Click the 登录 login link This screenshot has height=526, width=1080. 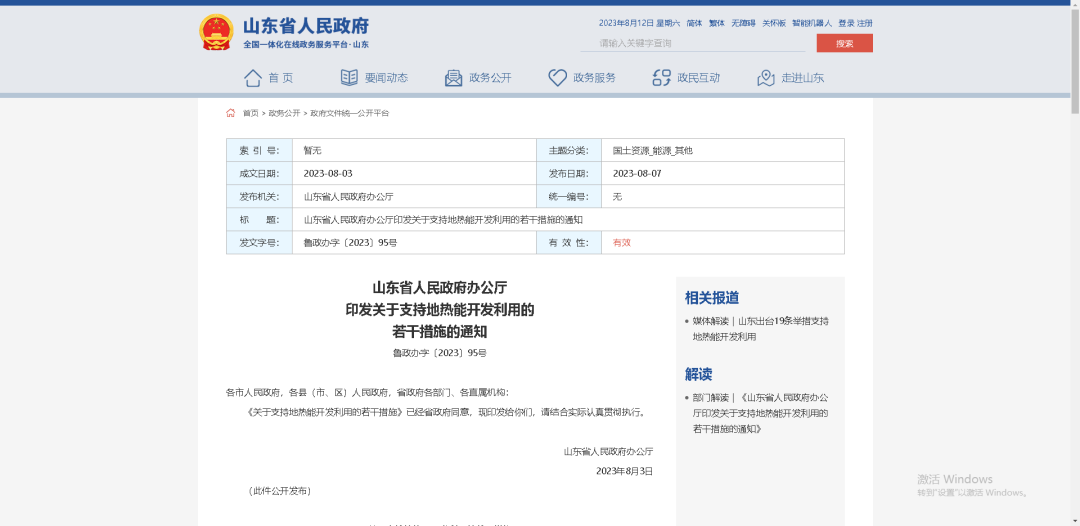846,23
